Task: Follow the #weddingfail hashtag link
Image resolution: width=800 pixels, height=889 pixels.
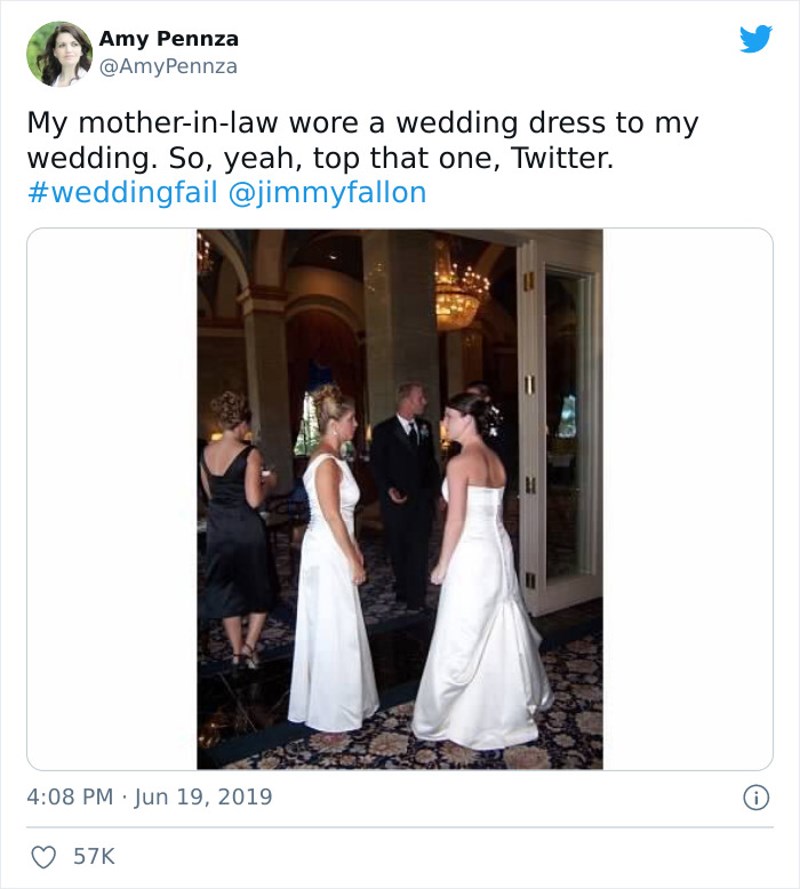Action: (x=122, y=191)
